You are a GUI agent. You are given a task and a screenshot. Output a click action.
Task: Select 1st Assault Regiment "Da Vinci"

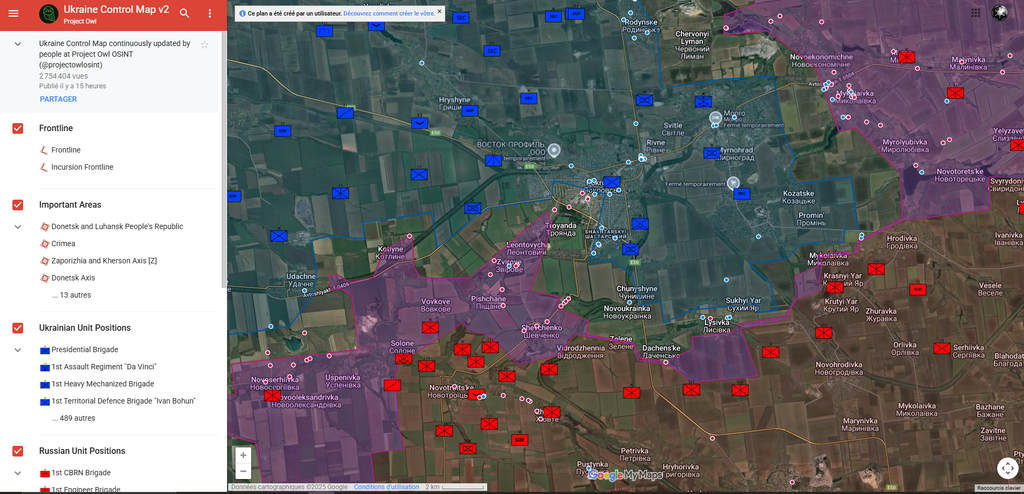[104, 367]
